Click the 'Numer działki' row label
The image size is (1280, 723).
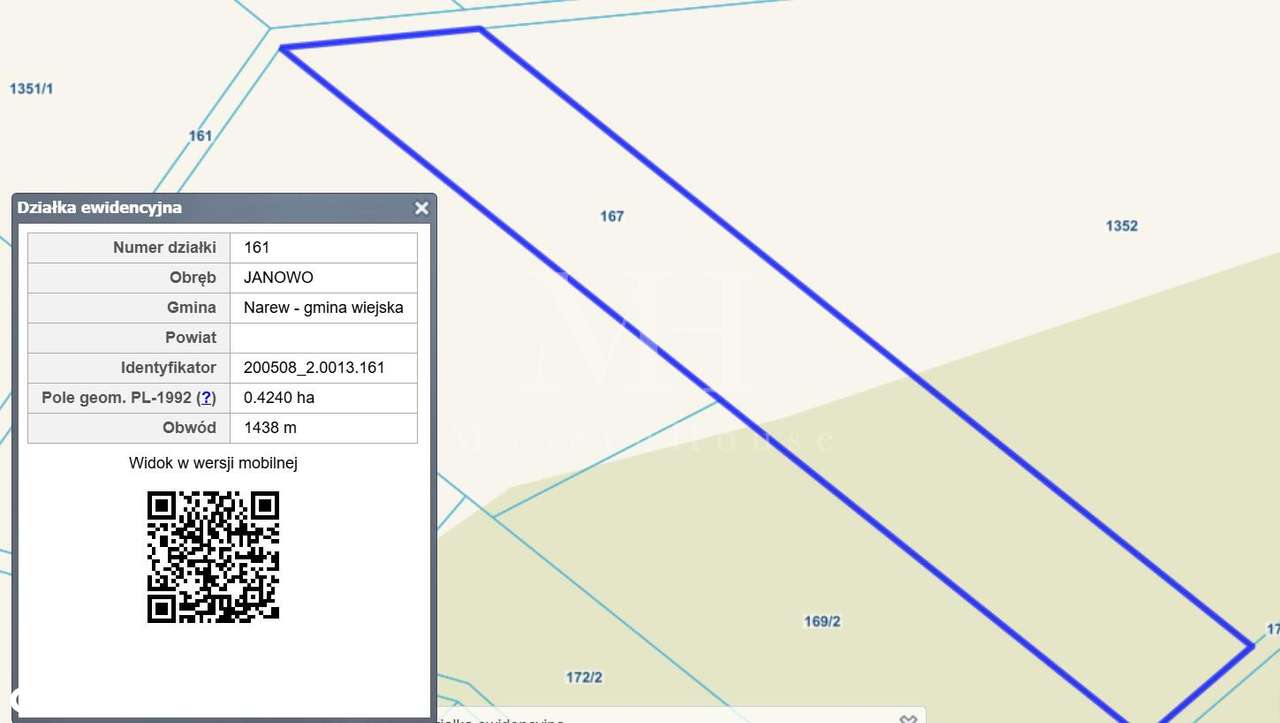point(165,247)
